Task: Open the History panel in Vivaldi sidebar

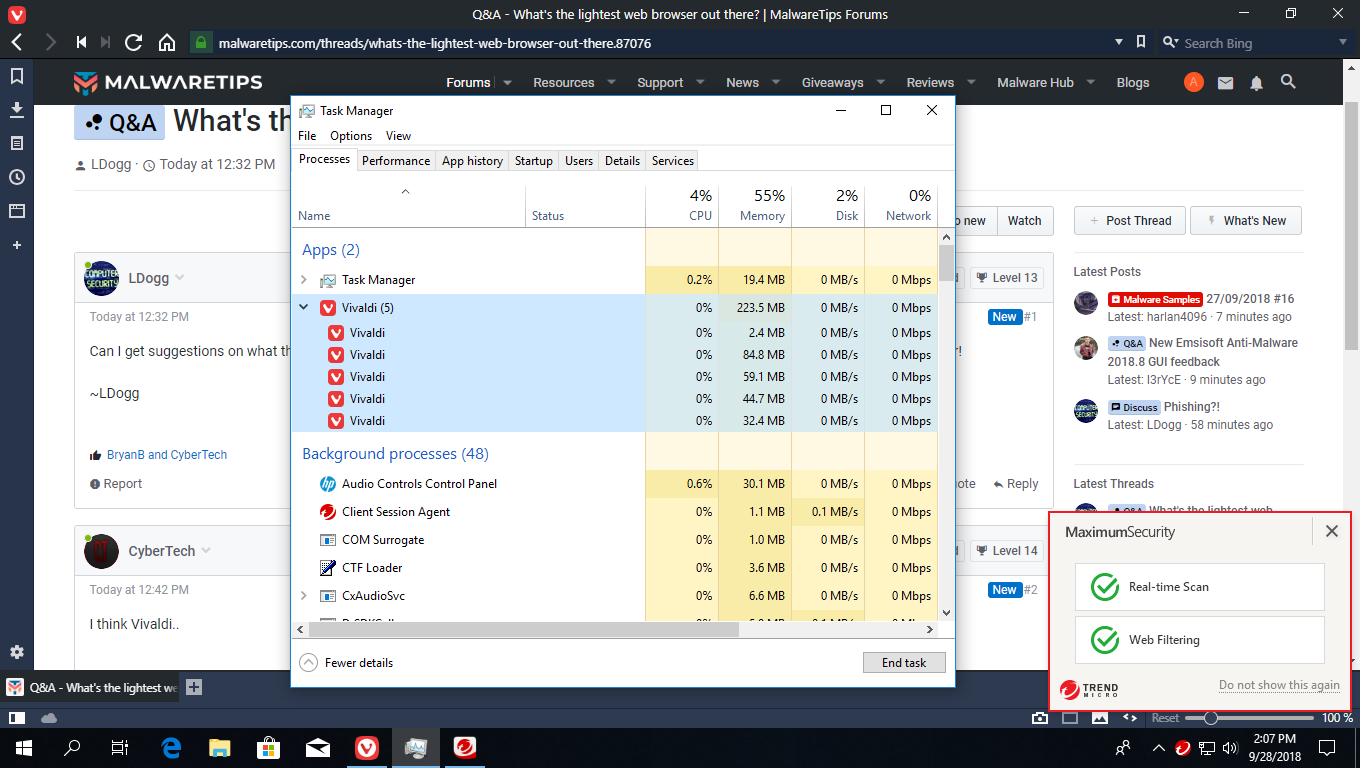Action: [17, 177]
